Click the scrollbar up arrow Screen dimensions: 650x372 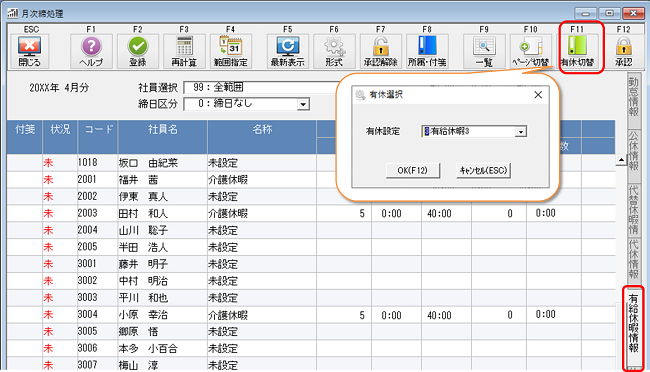[621, 160]
